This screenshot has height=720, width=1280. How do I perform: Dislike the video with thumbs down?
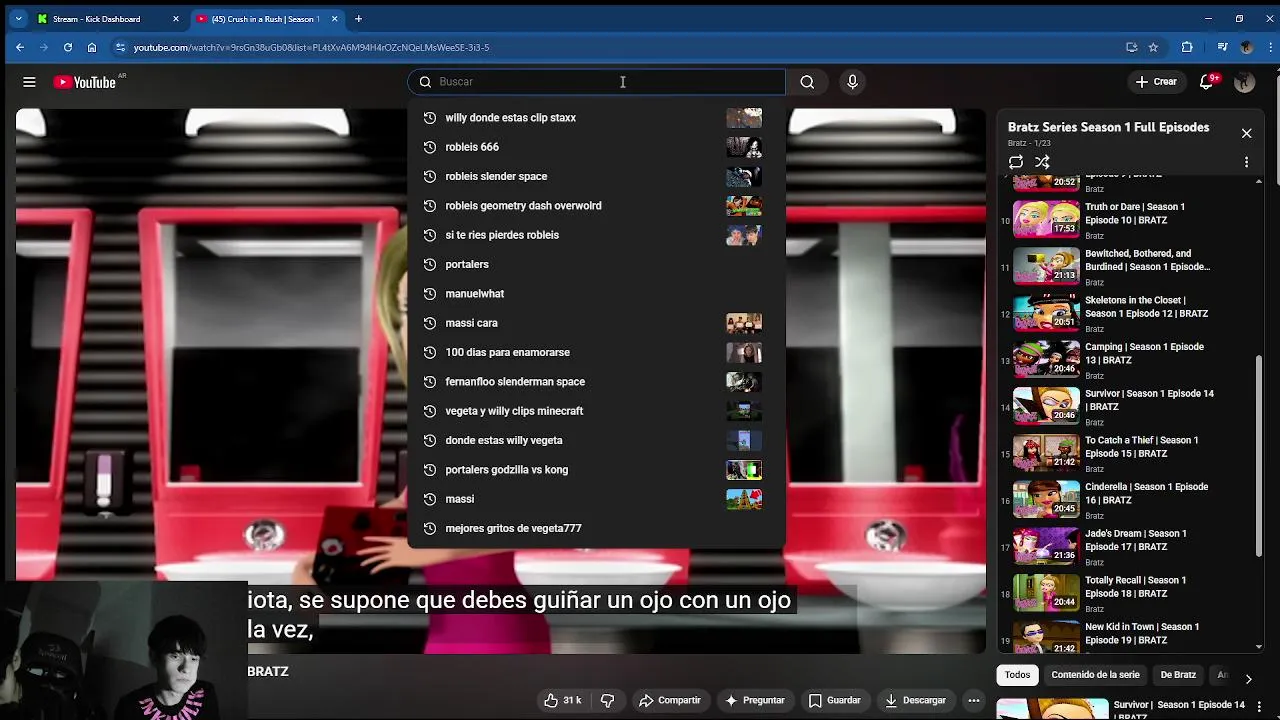607,701
